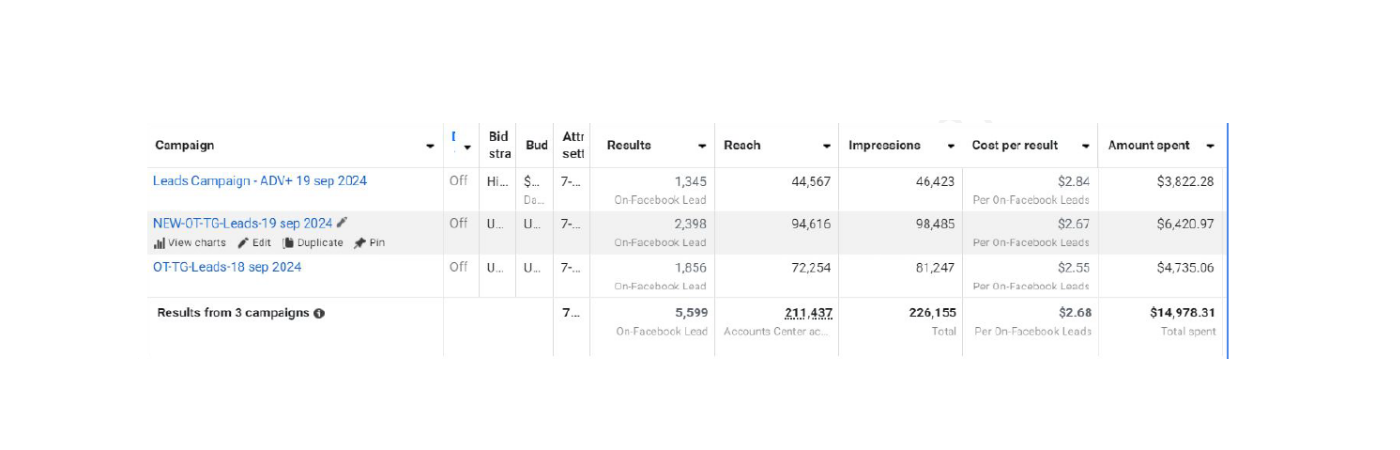Click info icon next to Results from 3 campaigns
The height and width of the screenshot is (450, 1400).
coord(319,313)
